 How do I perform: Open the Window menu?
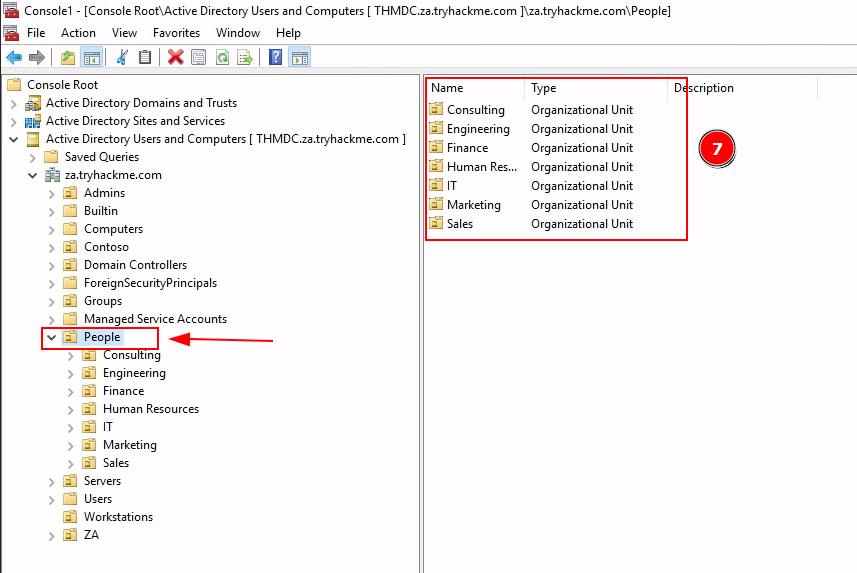point(238,33)
